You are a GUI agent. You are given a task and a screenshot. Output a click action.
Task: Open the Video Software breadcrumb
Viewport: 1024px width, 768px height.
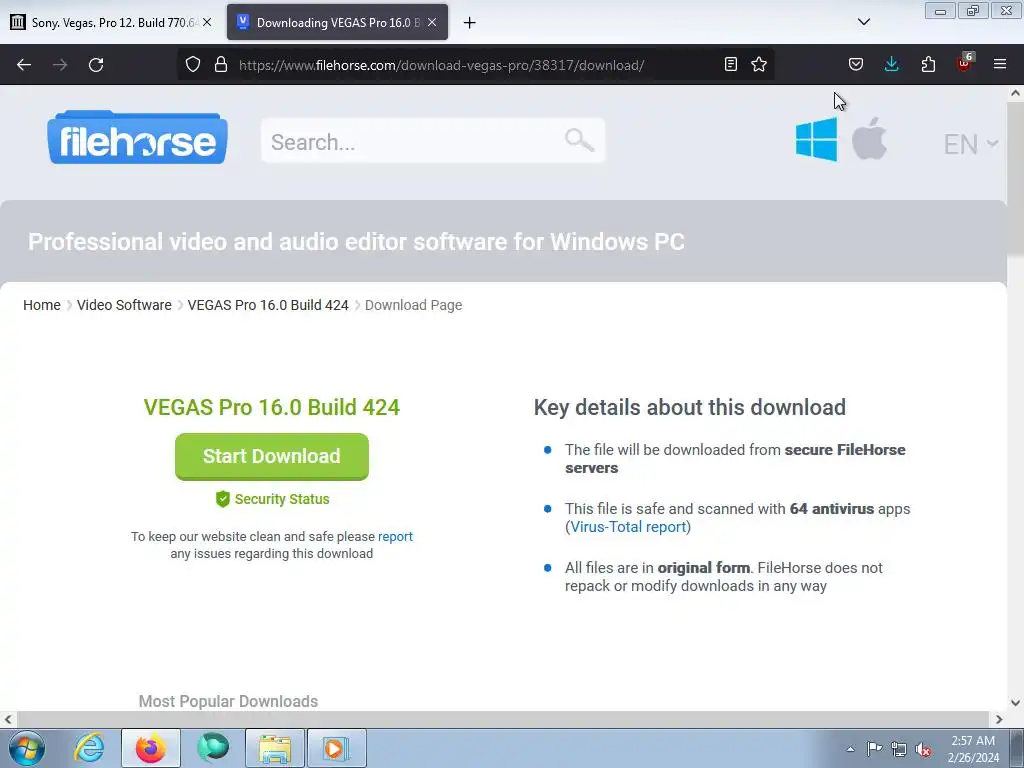point(124,305)
